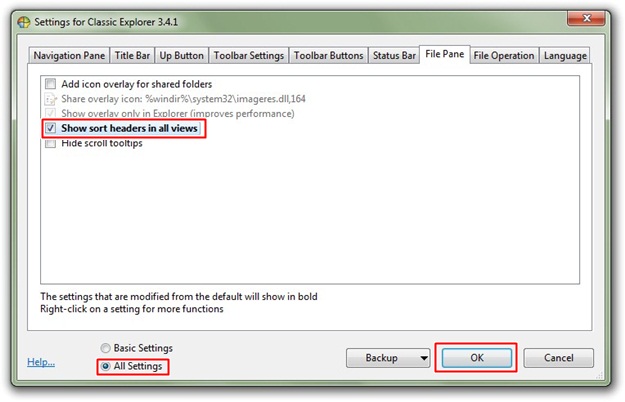
Task: Open the Title Bar tab
Action: pos(132,55)
